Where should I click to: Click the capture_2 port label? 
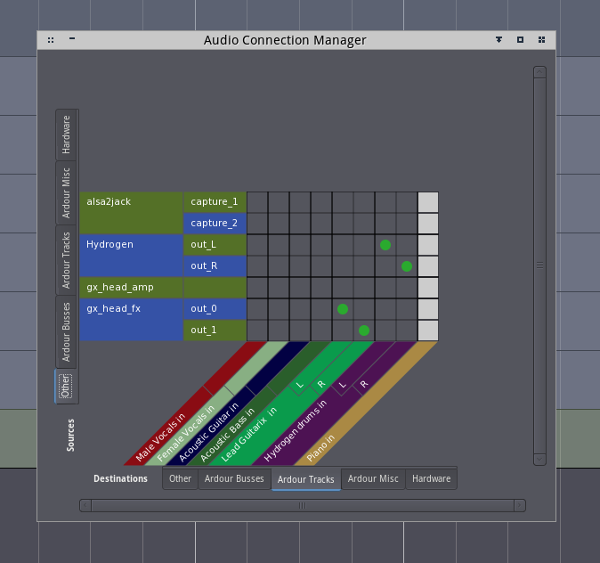(x=215, y=224)
